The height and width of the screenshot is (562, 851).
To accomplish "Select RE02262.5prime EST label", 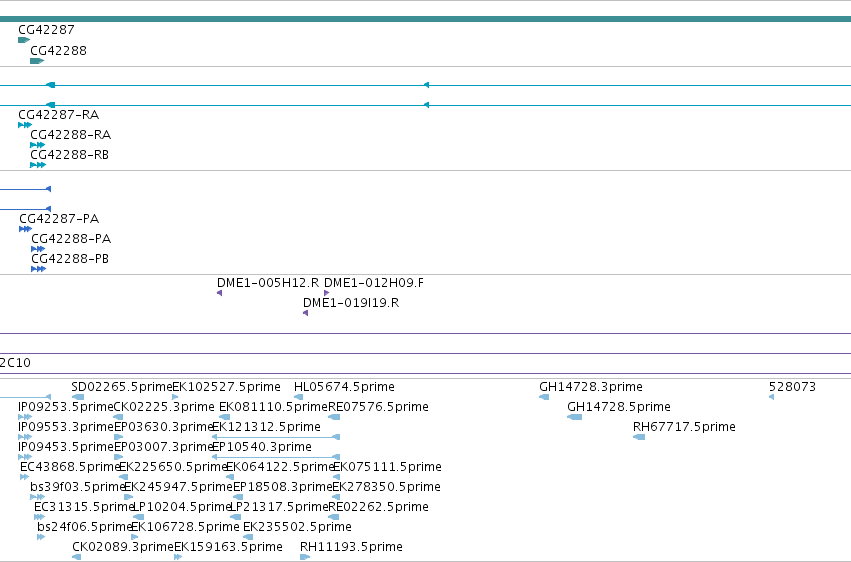I will click(x=378, y=508).
